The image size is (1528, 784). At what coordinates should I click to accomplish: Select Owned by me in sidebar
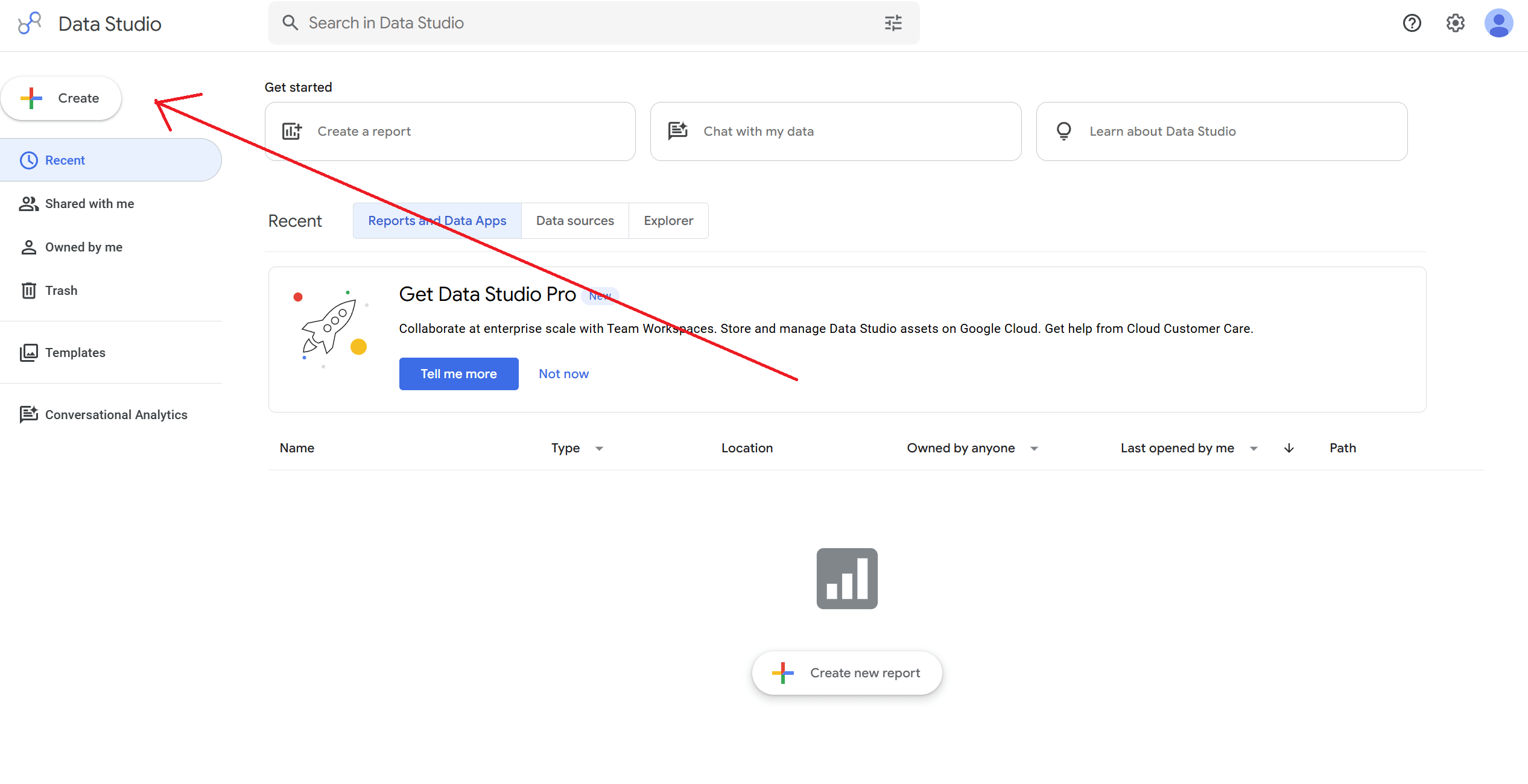click(x=111, y=247)
